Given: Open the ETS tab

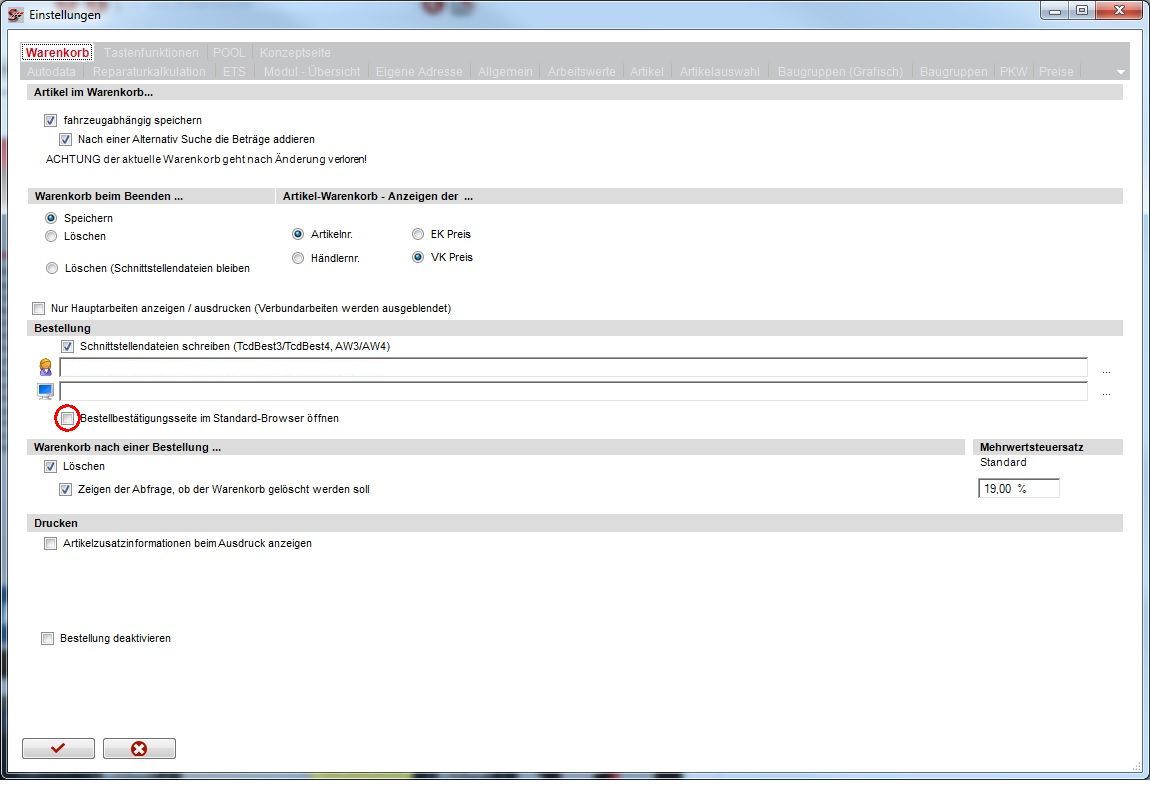Looking at the screenshot, I should [x=234, y=72].
